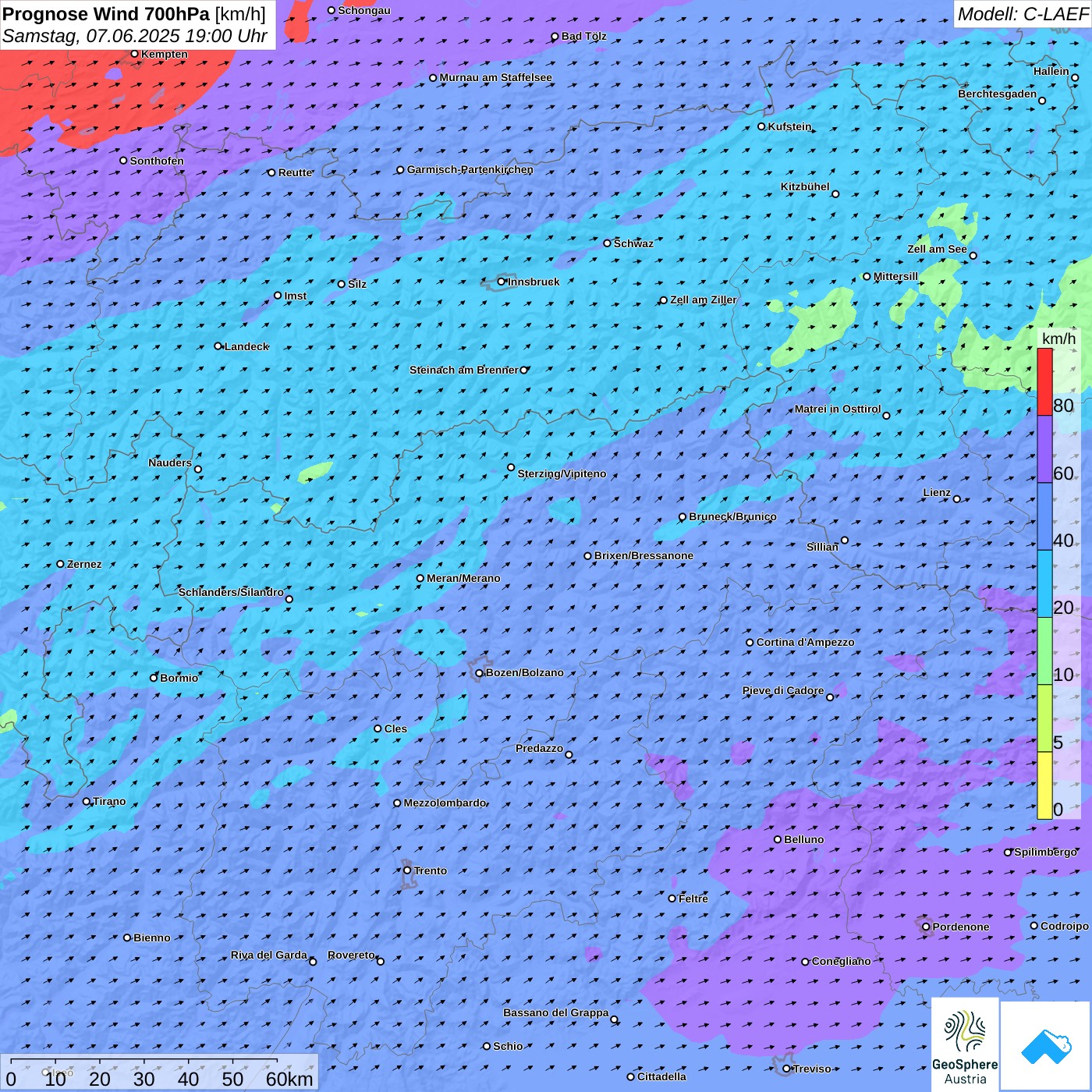Select the blue 40–60 km/h legend color

pos(1044,516)
